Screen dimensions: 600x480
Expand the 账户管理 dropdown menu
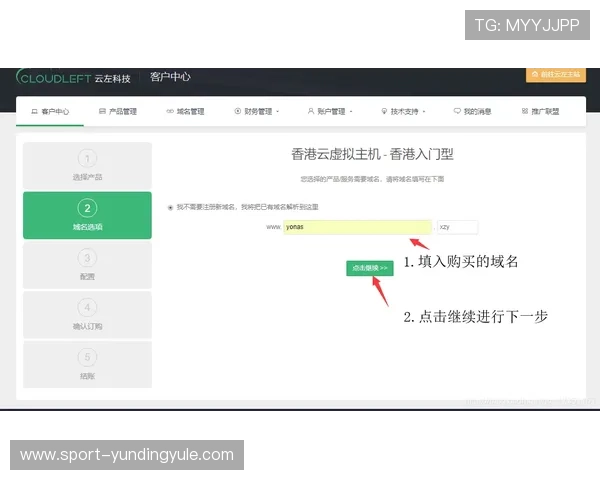(x=330, y=111)
